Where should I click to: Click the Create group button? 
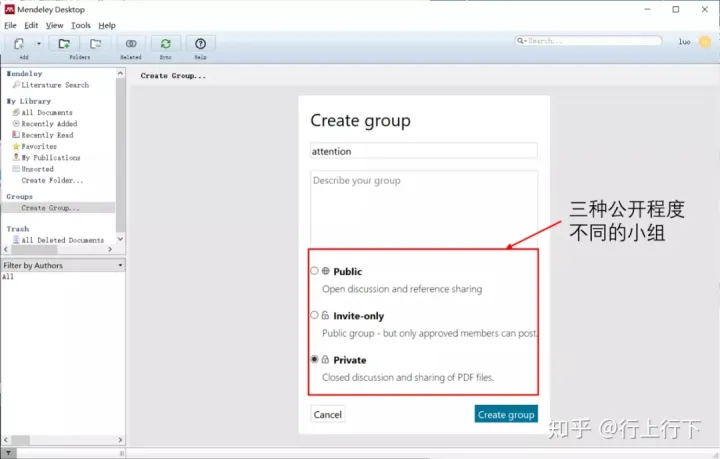tap(506, 414)
